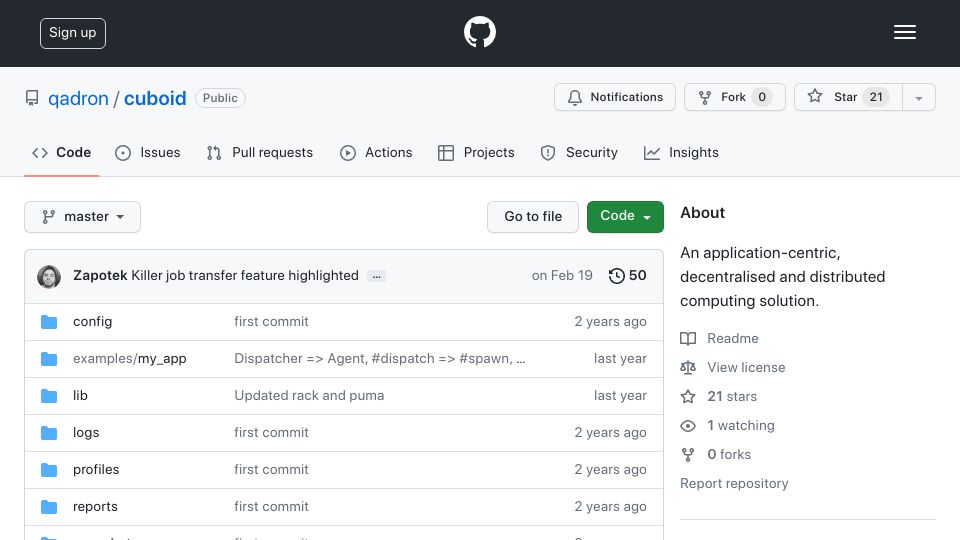Click the Projects table icon

(x=446, y=153)
